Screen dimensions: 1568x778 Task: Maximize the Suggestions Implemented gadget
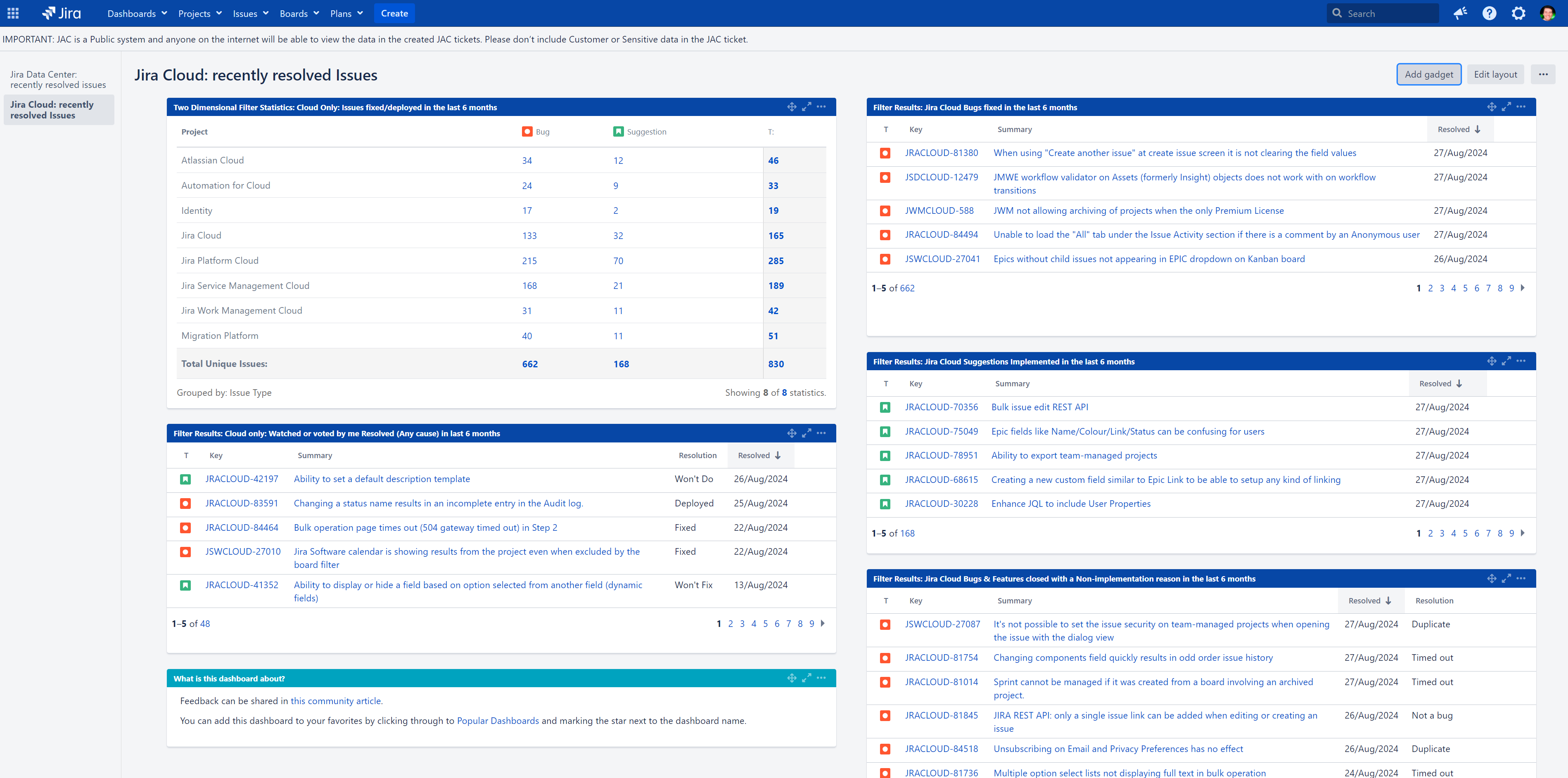coord(1506,361)
